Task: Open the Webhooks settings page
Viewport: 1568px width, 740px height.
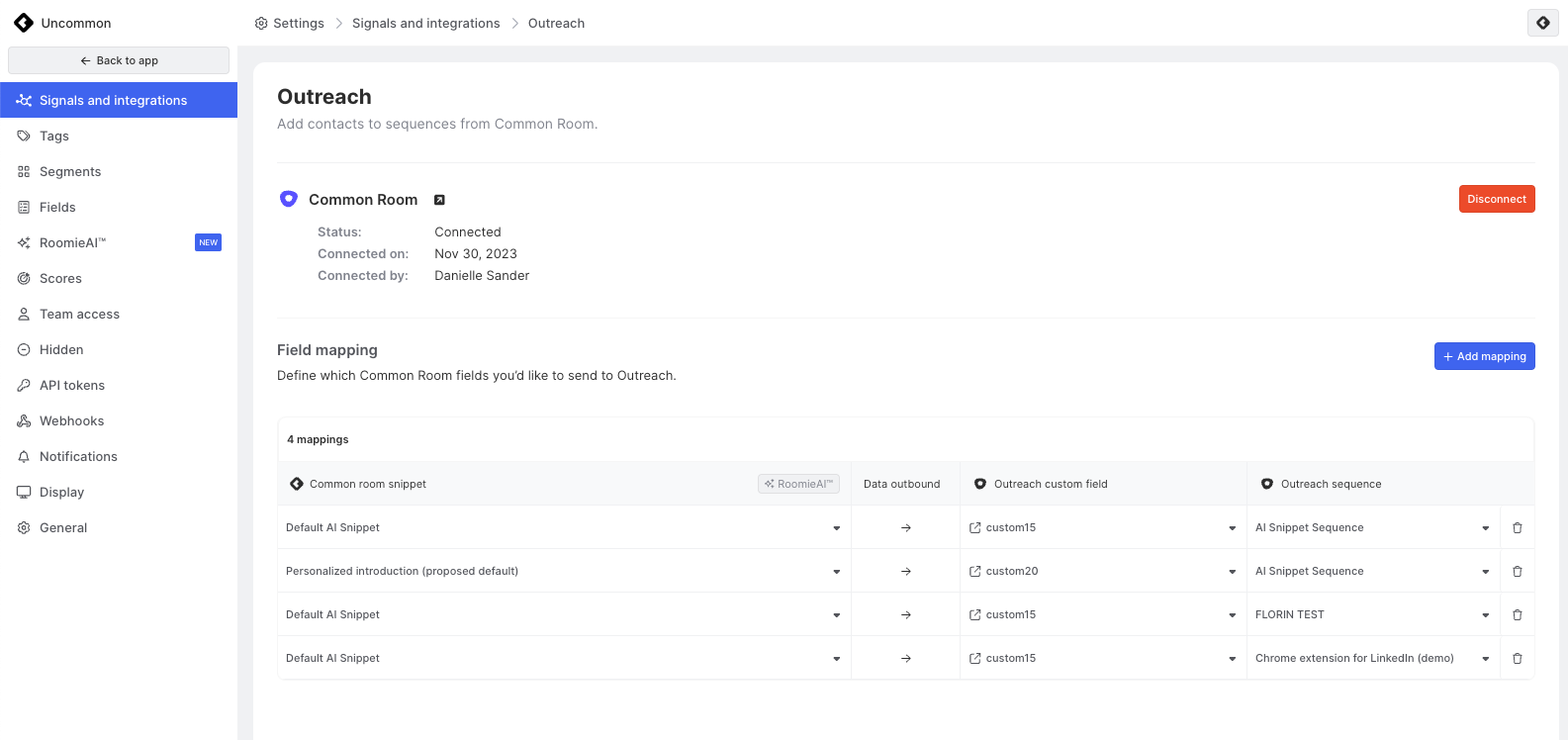Action: 71,420
